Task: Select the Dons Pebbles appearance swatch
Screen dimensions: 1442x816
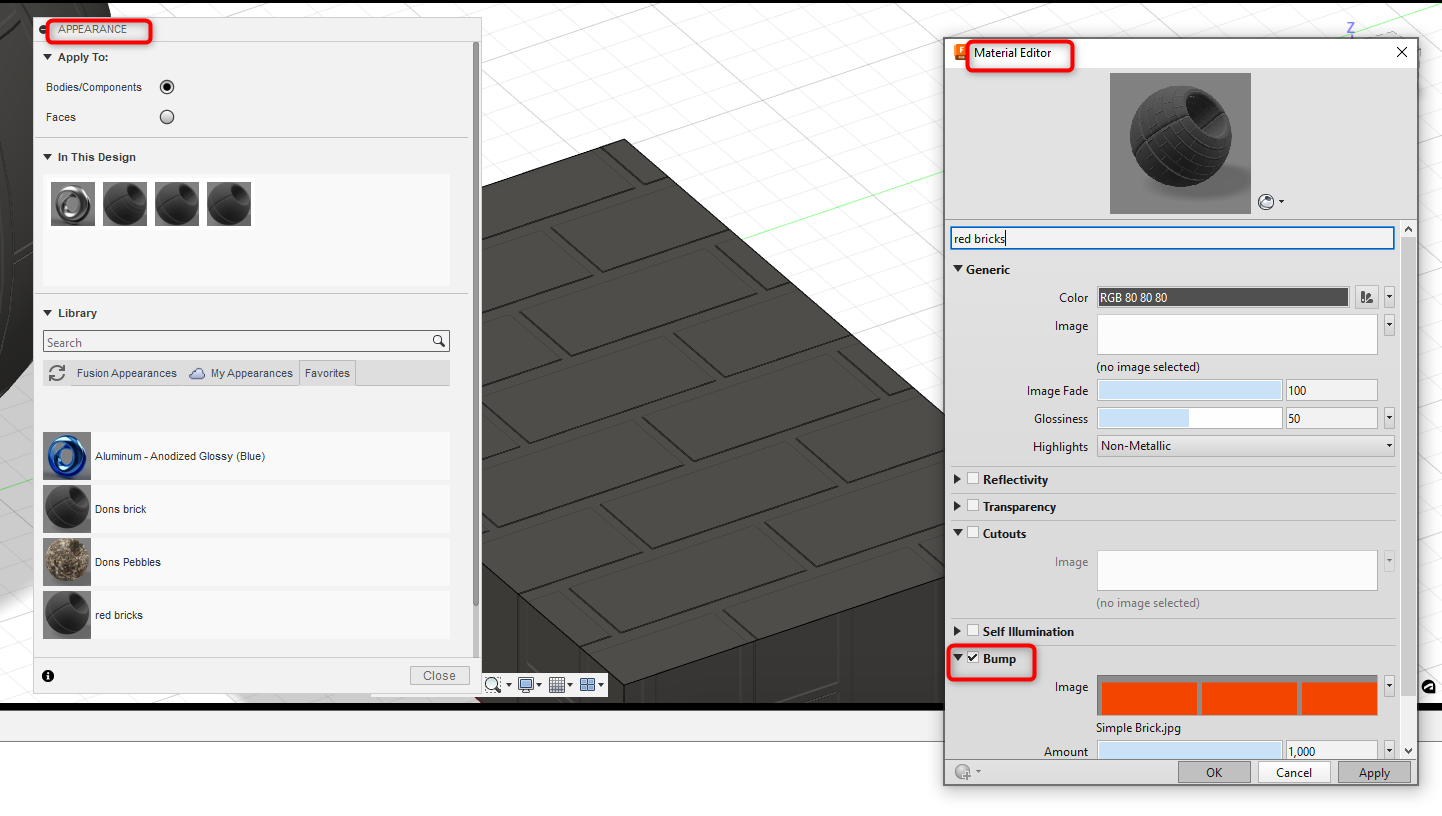Action: click(66, 561)
